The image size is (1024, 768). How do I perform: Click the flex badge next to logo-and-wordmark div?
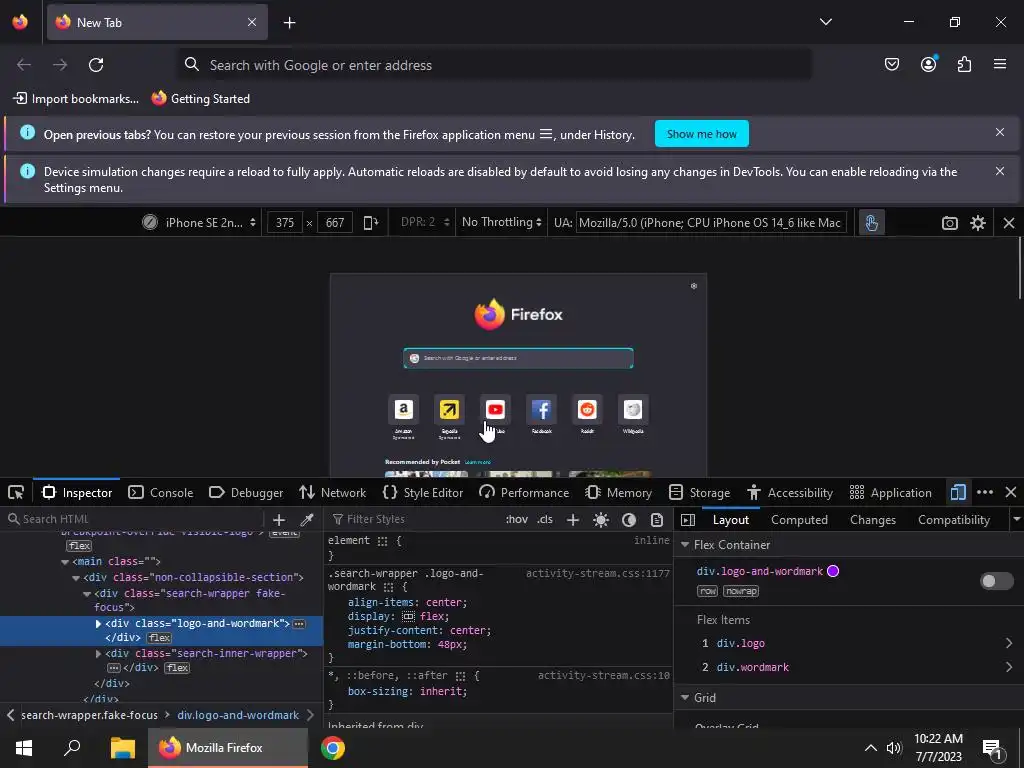click(x=159, y=638)
